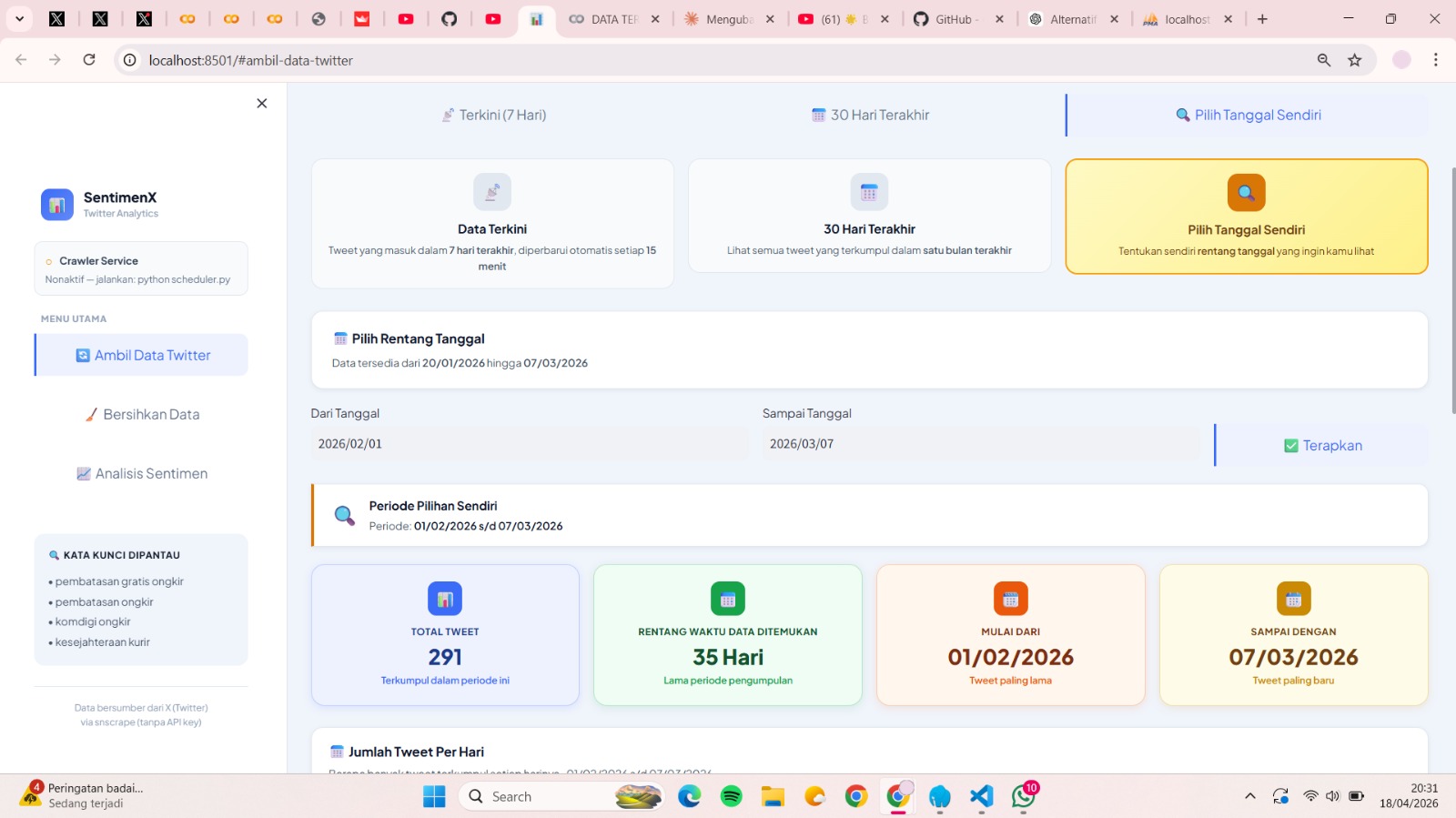Viewport: 1456px width, 818px height.
Task: Open the taskbar clock and date
Action: (1409, 796)
